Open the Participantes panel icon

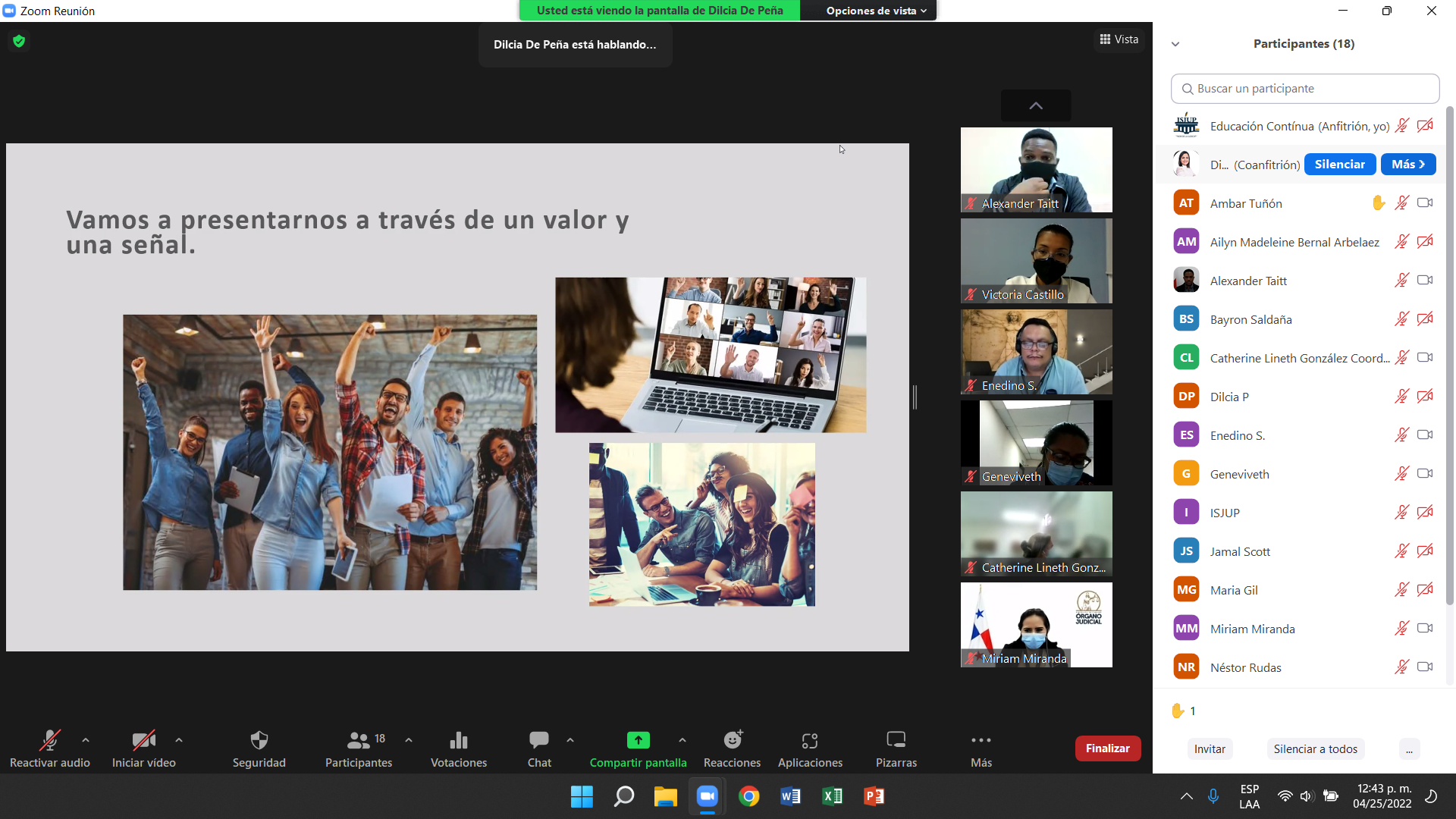click(x=358, y=739)
